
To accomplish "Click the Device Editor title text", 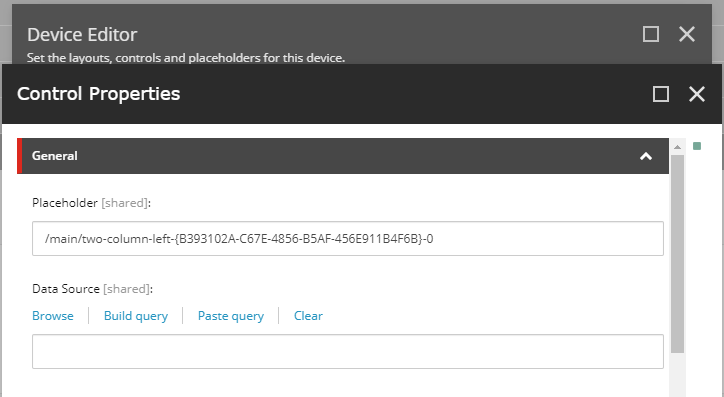I will pos(82,35).
